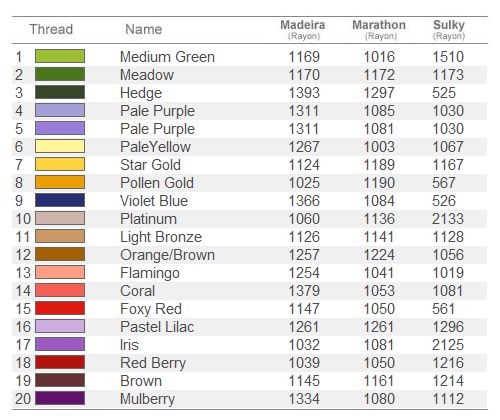Select the Marathon Rayon column header
Viewport: 500px width, 420px height.
point(379,29)
